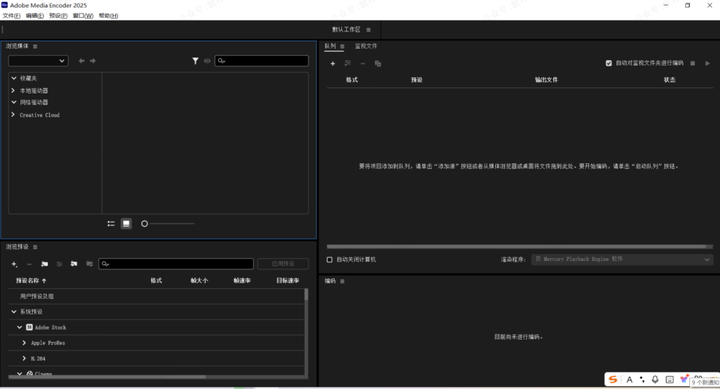Screen dimensions: 720x389
Task: Click the back arrow in Media Browser
Action: click(x=81, y=61)
